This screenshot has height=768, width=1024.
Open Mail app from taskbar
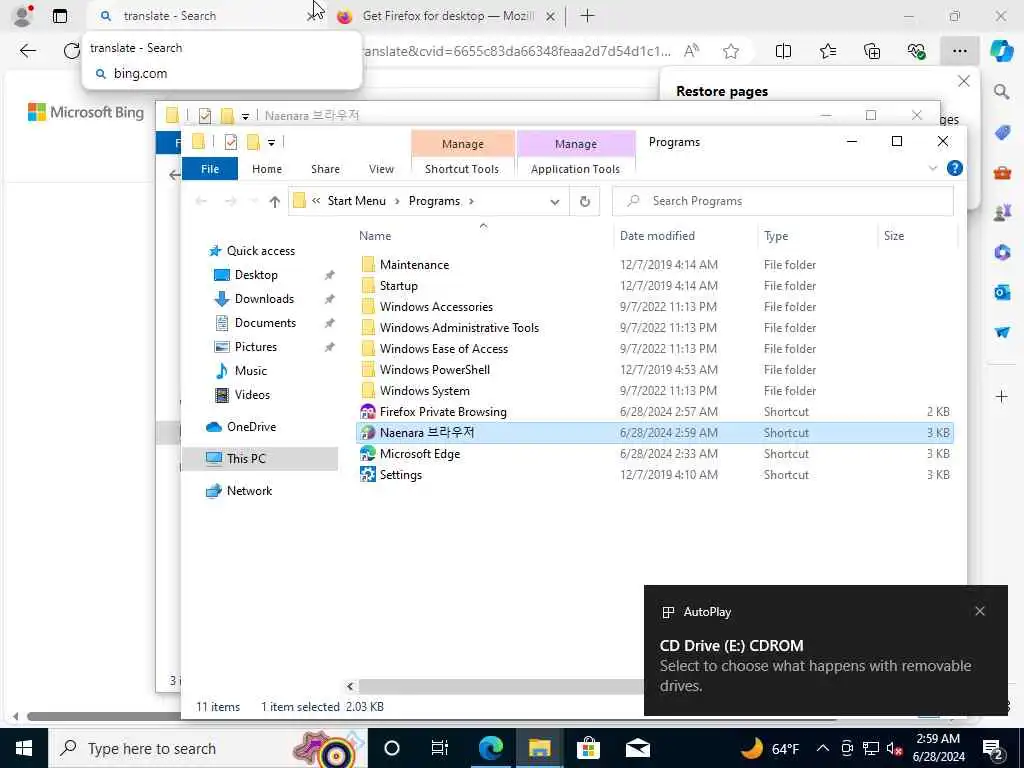coord(637,748)
